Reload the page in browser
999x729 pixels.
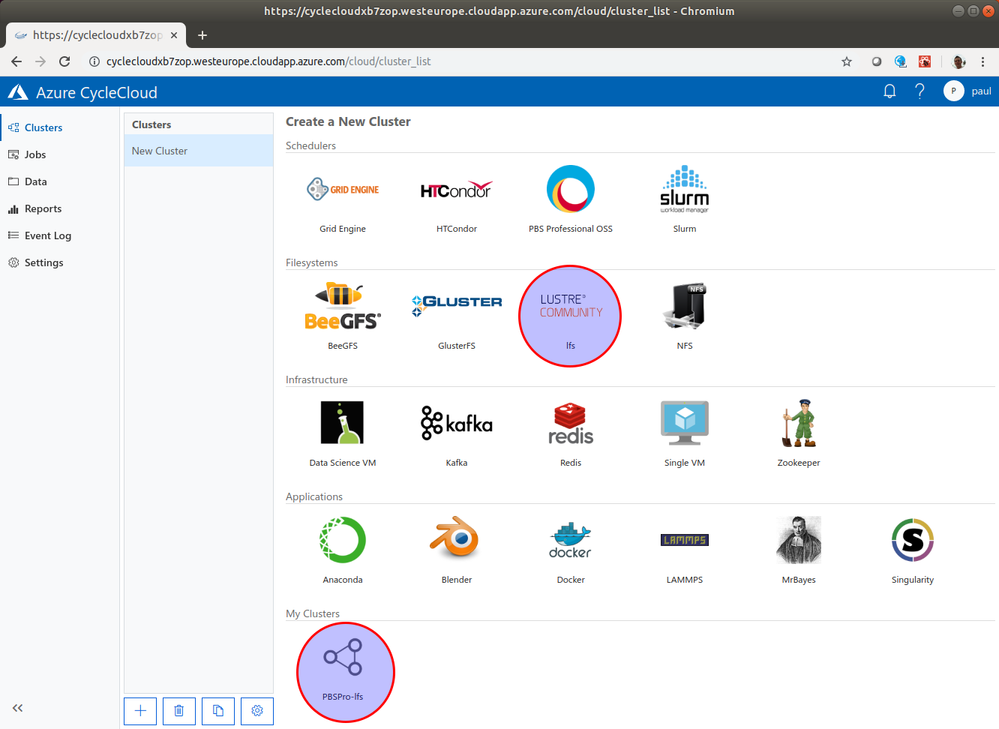coord(64,61)
